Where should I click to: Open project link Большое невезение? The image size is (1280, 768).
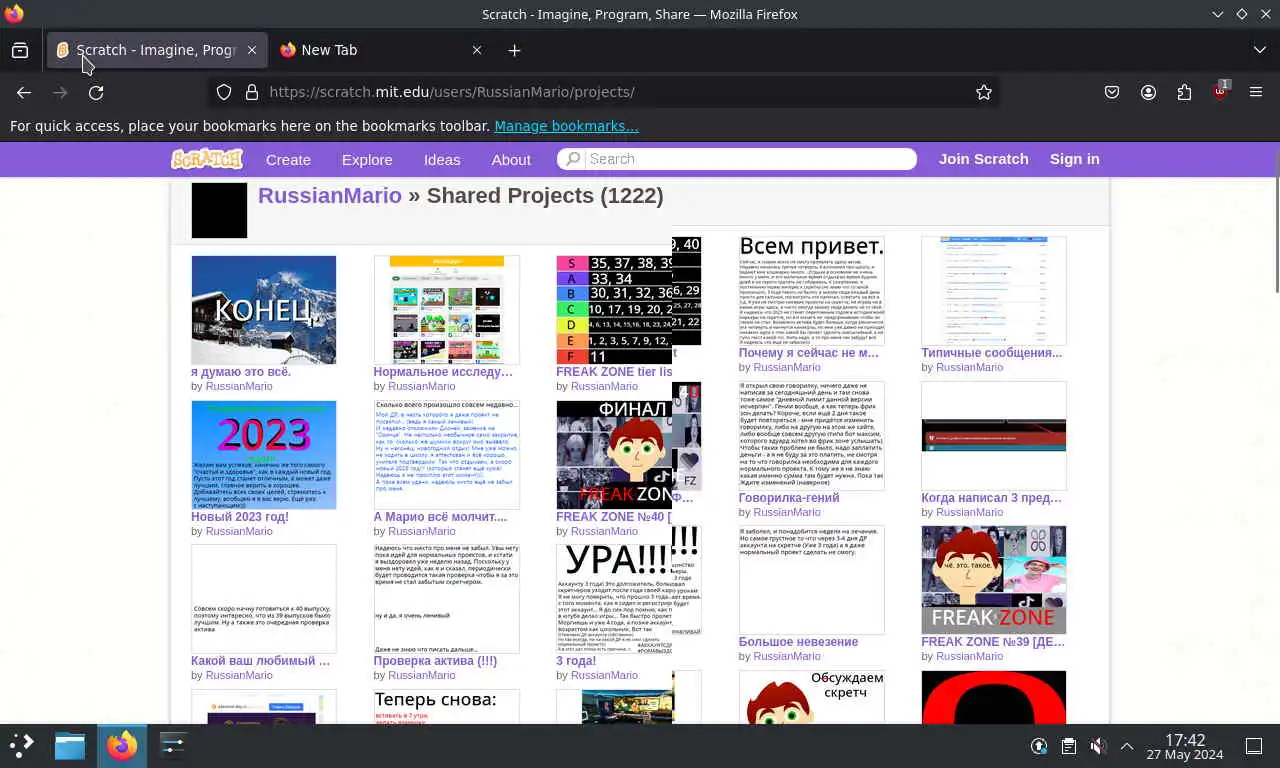point(798,642)
